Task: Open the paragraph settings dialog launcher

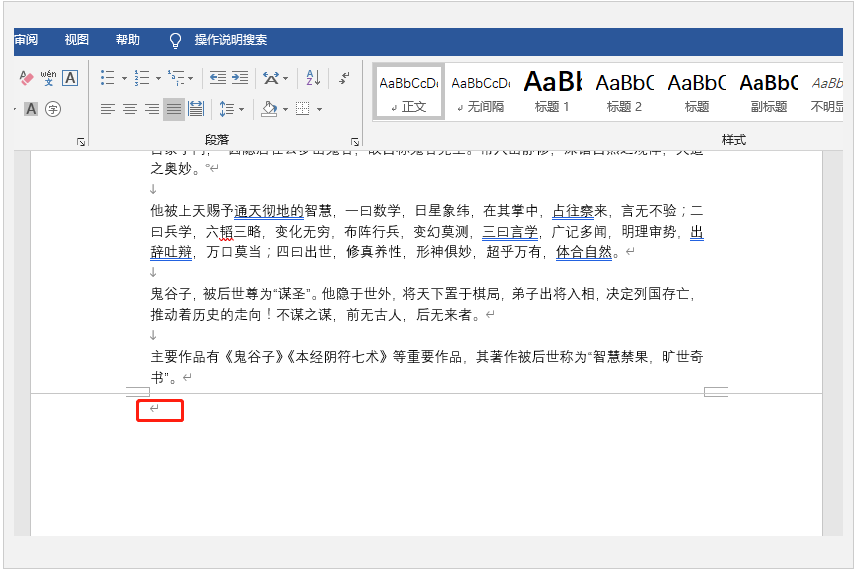Action: coord(355,142)
